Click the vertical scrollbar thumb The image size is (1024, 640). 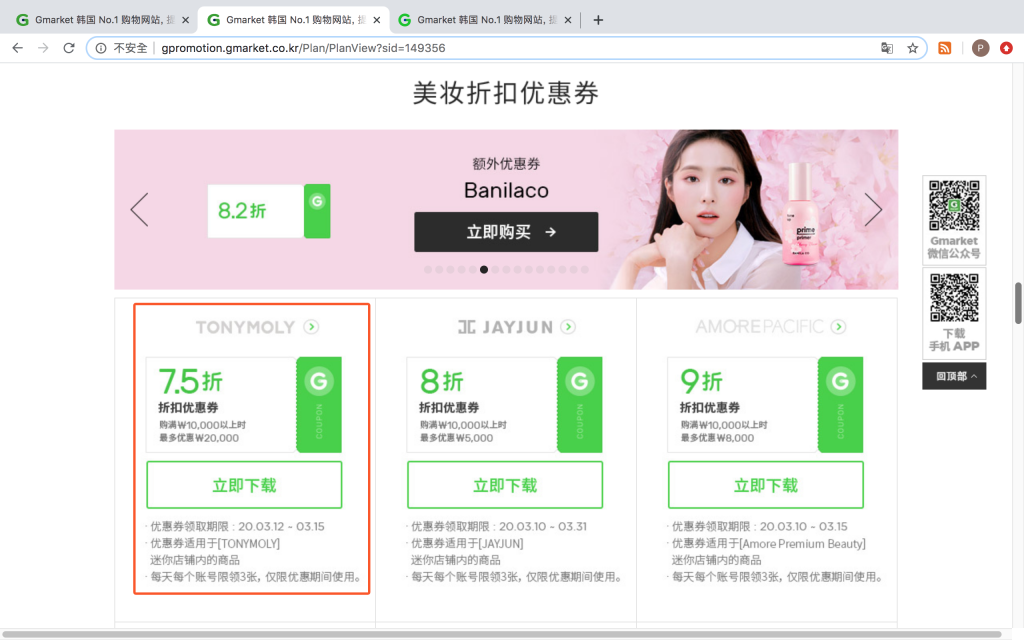(1017, 303)
